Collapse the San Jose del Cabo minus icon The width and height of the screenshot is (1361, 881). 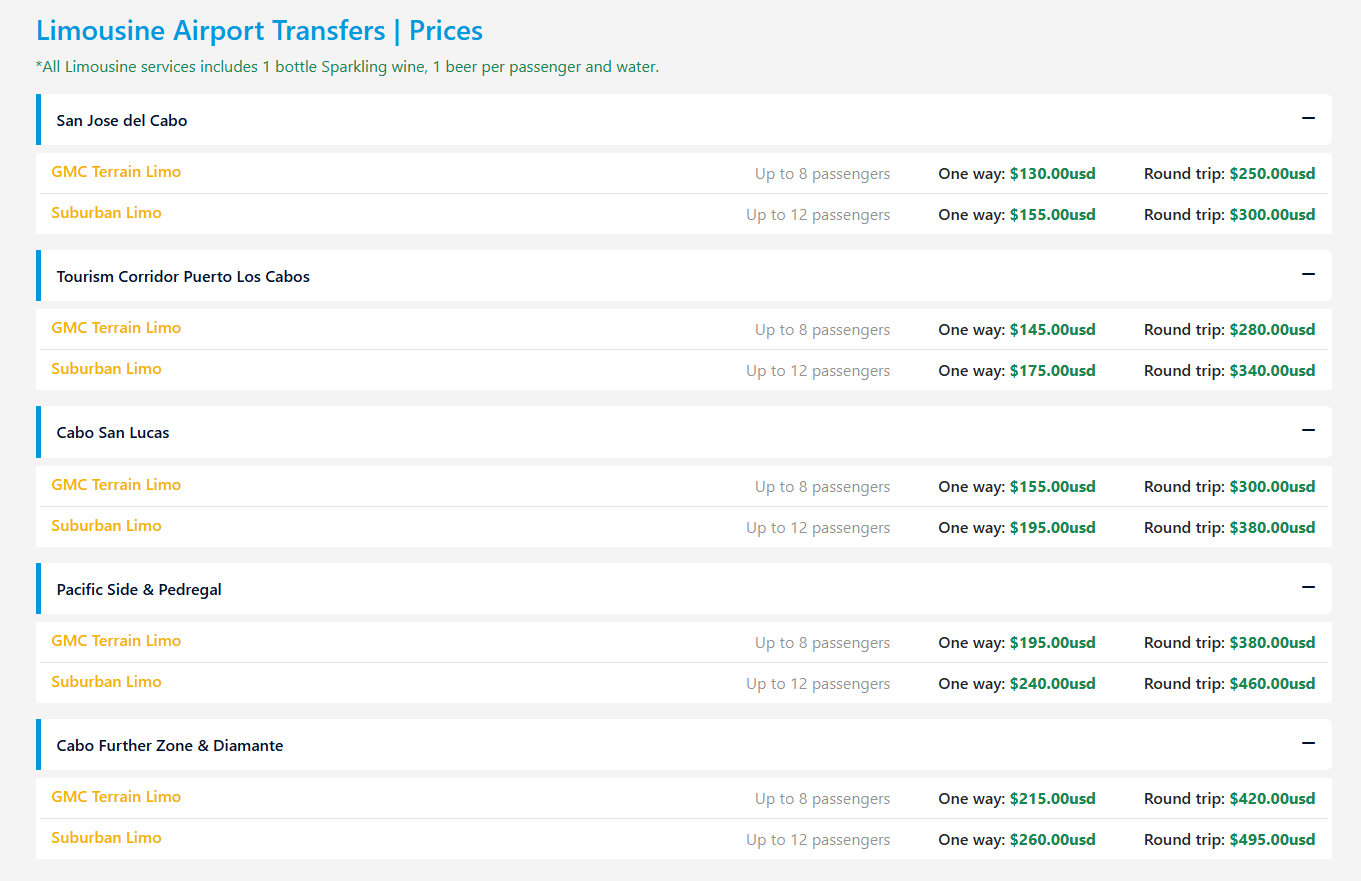coord(1308,119)
